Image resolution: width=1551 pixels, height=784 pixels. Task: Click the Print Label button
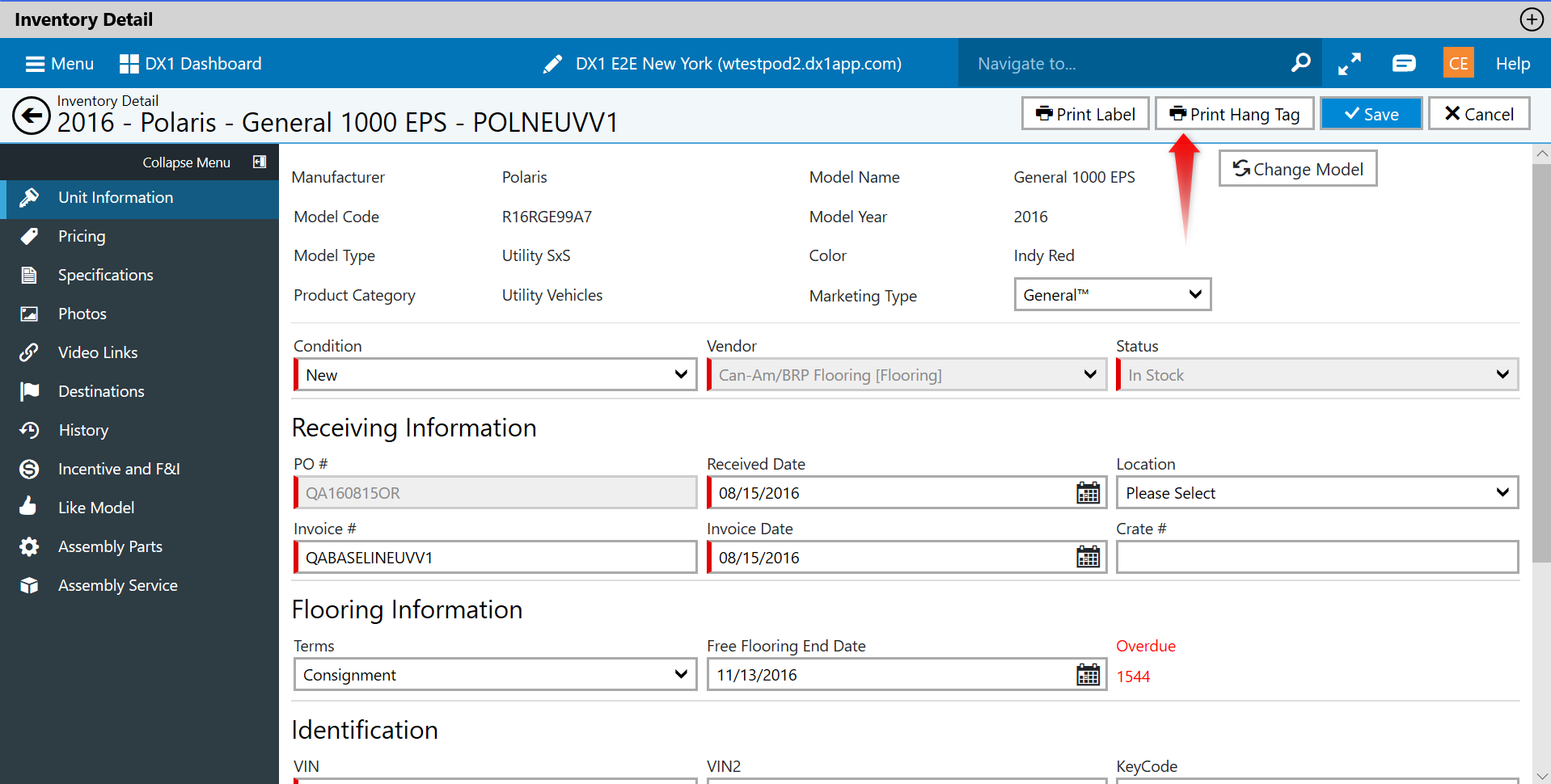(x=1085, y=114)
